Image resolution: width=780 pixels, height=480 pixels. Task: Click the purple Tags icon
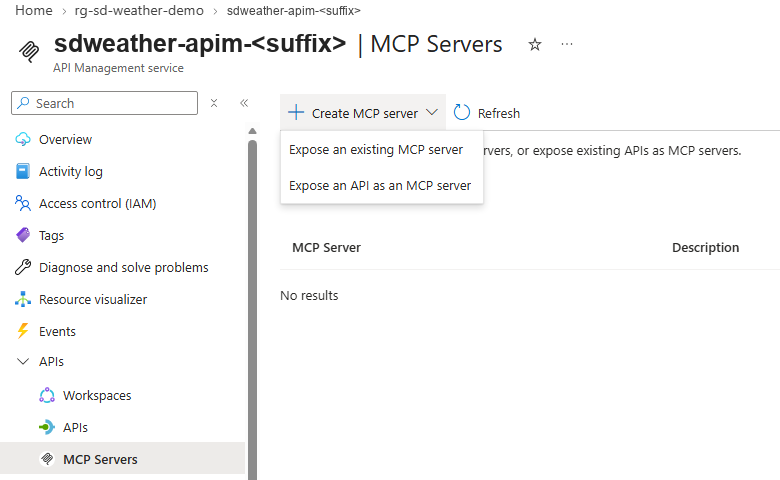pos(23,235)
